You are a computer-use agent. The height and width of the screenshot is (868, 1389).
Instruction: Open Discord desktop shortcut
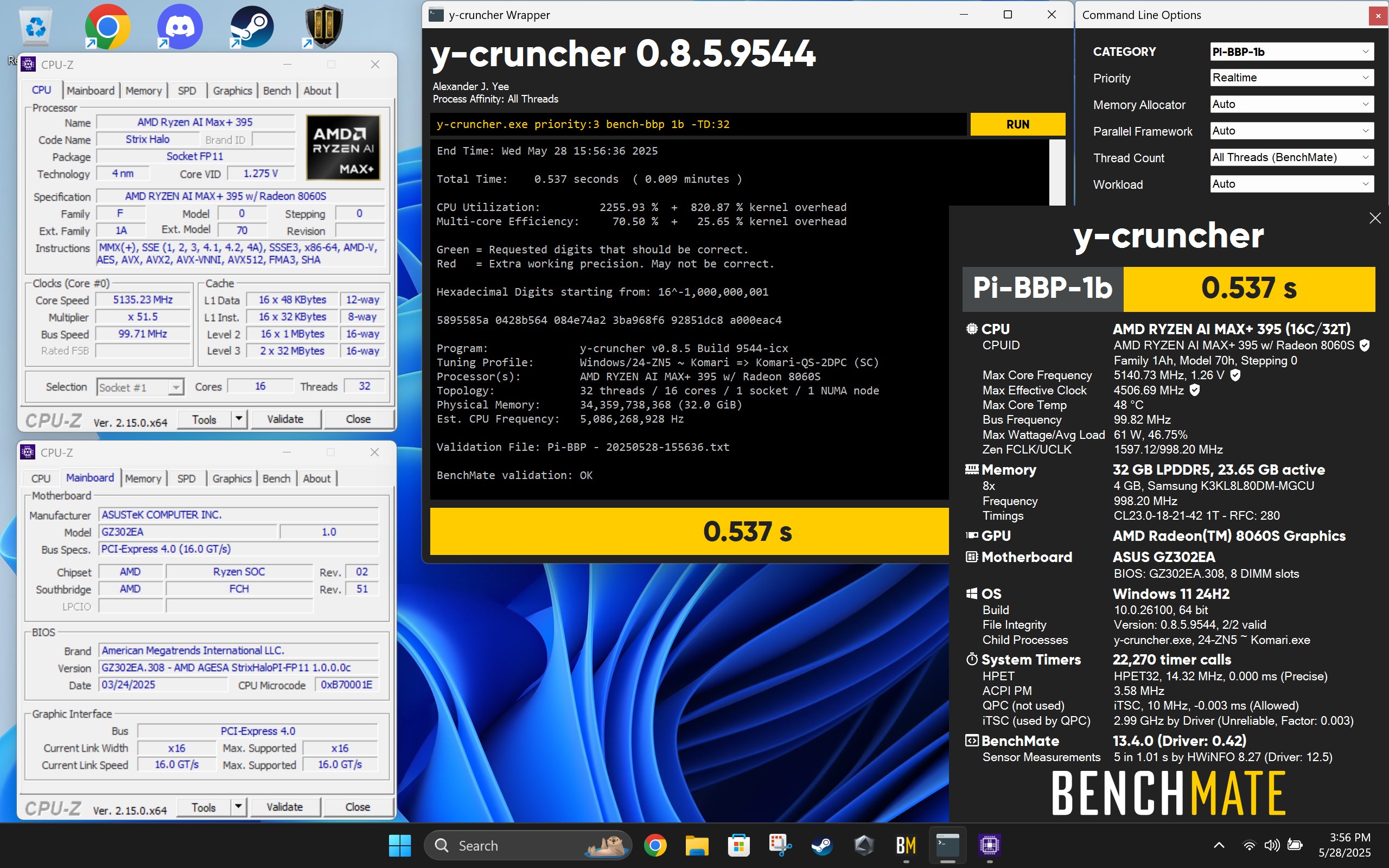[179, 27]
